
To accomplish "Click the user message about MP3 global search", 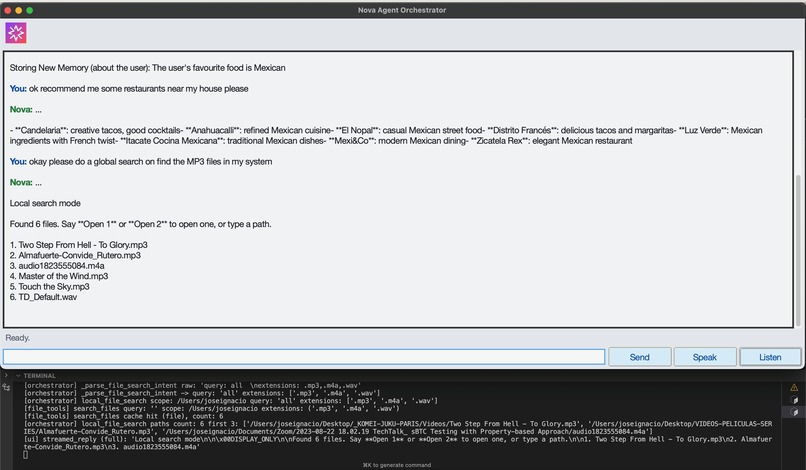I will 141,161.
